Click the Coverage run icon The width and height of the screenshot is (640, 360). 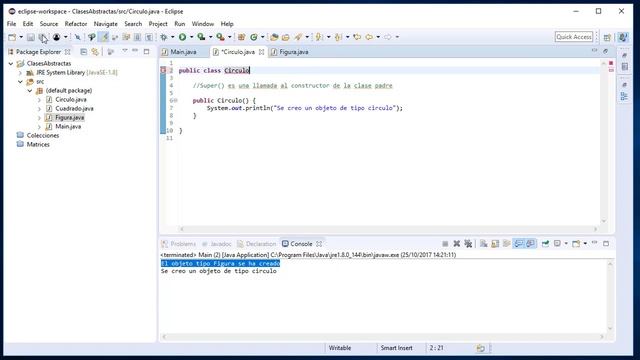pos(201,37)
